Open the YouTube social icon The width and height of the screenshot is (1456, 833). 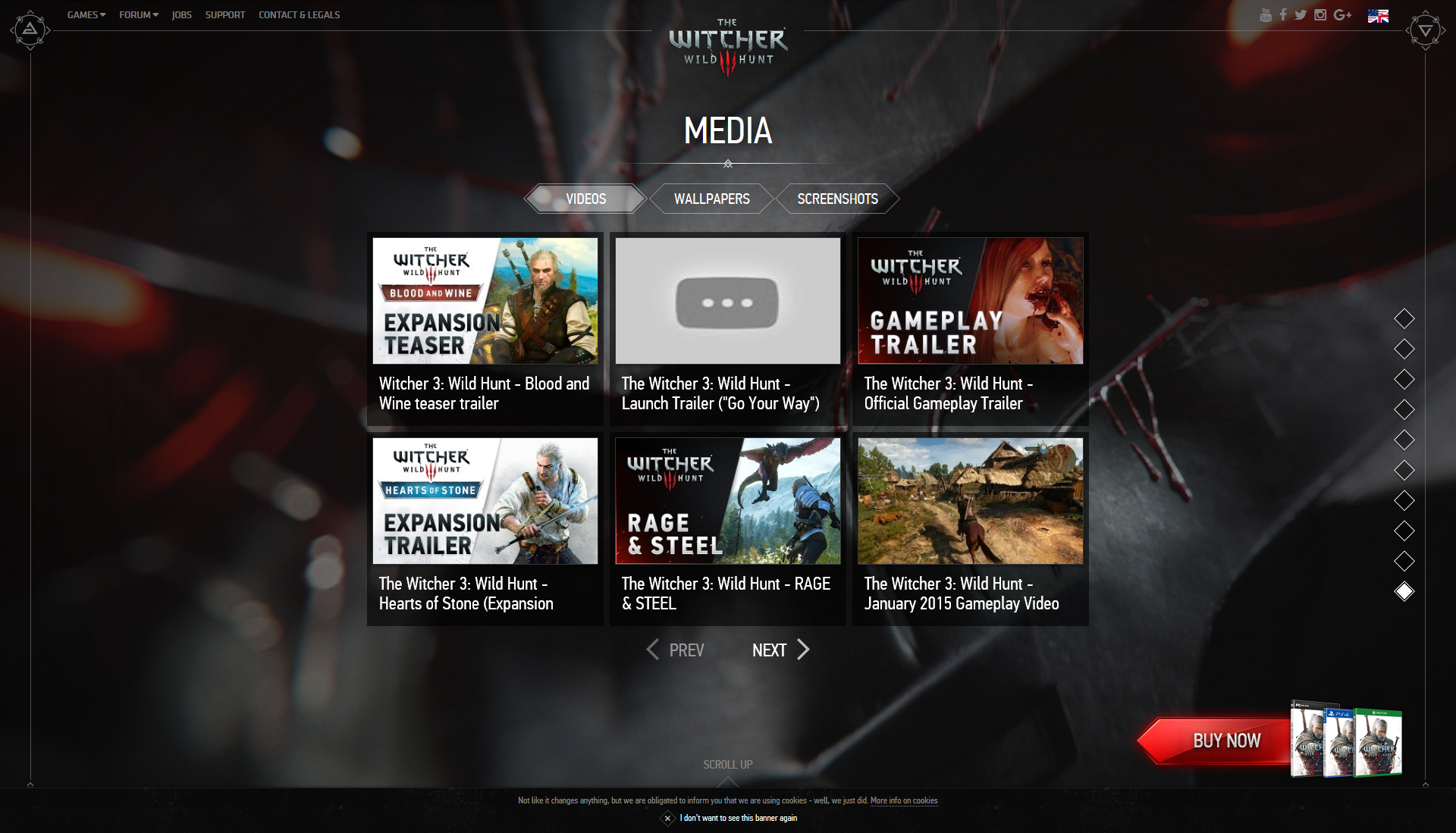pyautogui.click(x=1266, y=15)
